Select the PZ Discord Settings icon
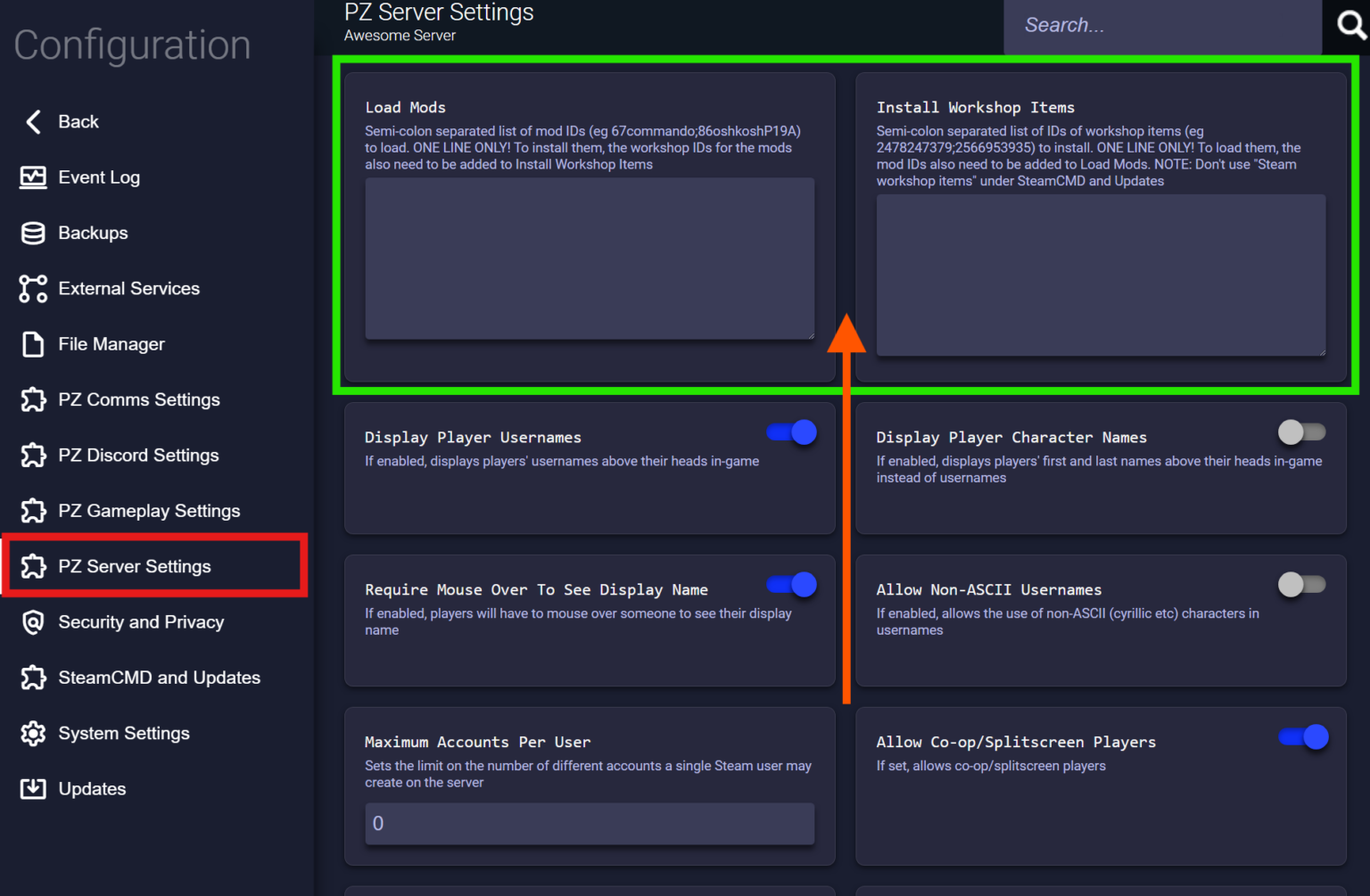 [x=33, y=455]
